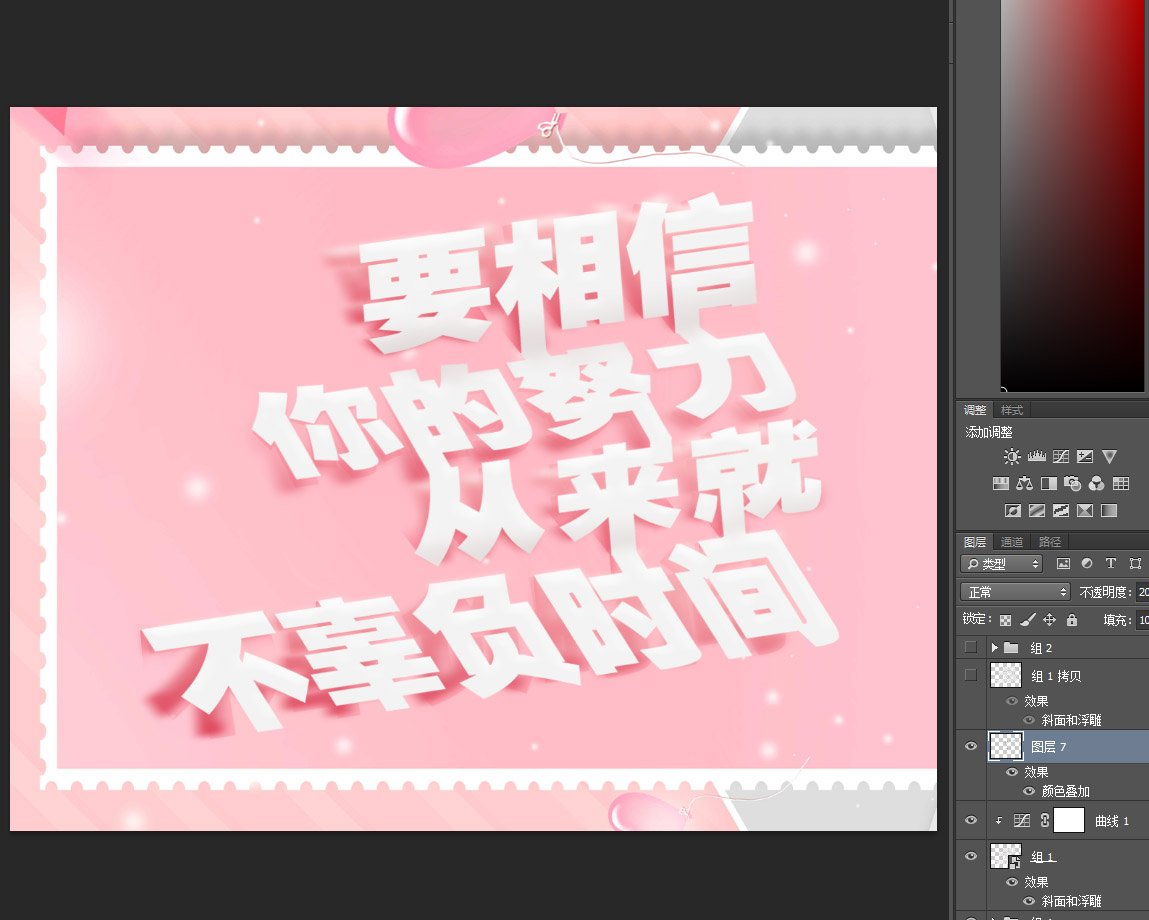The image size is (1149, 920).
Task: Lock layer position
Action: click(x=1049, y=620)
